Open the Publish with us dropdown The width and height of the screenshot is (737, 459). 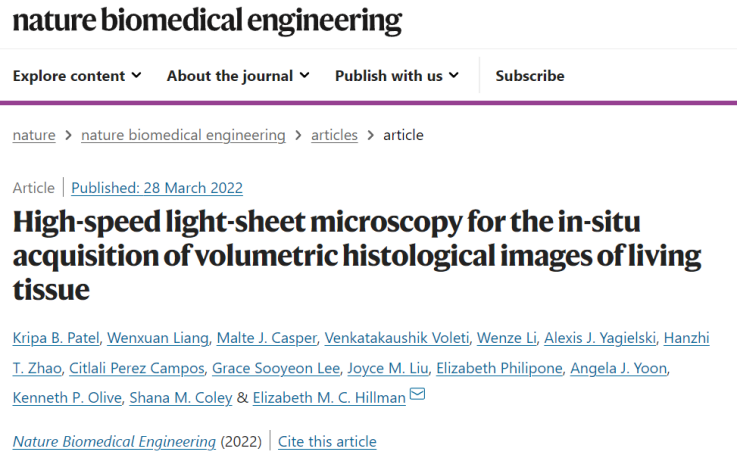coord(397,76)
